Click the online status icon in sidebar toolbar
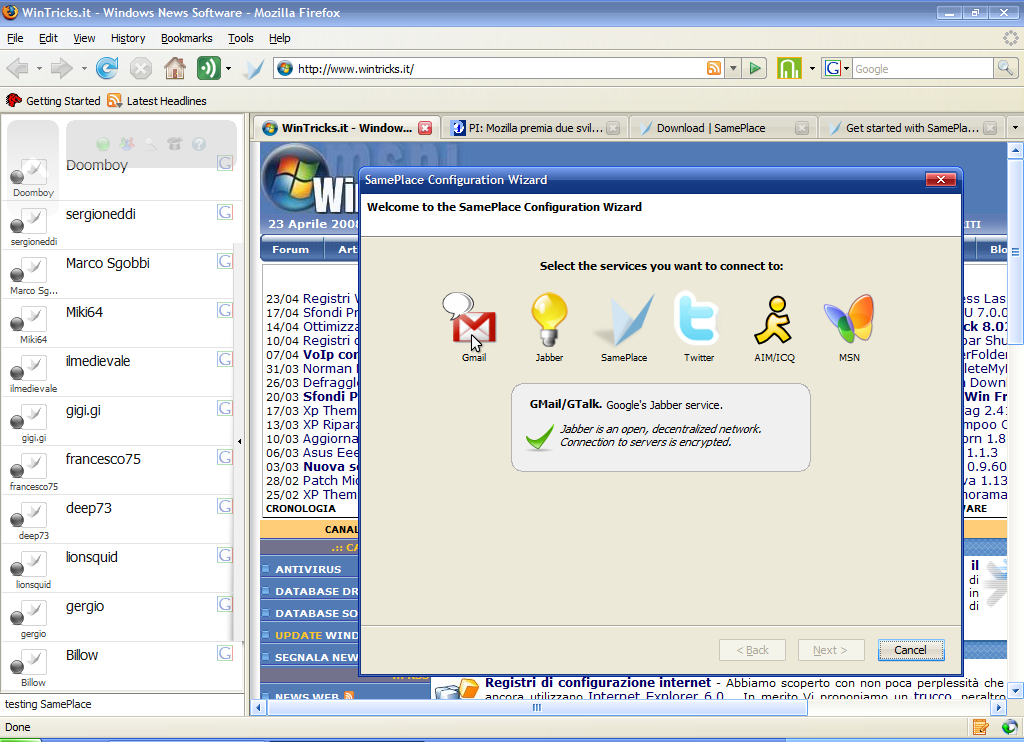 pos(103,144)
